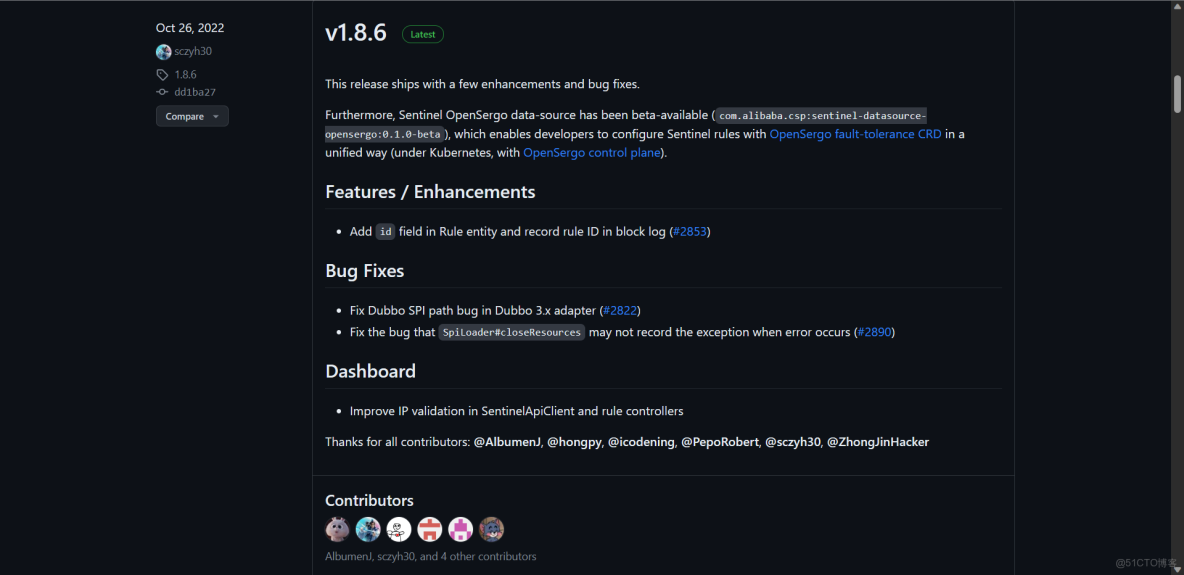The width and height of the screenshot is (1184, 575).
Task: Open pull request #2890
Action: click(874, 332)
